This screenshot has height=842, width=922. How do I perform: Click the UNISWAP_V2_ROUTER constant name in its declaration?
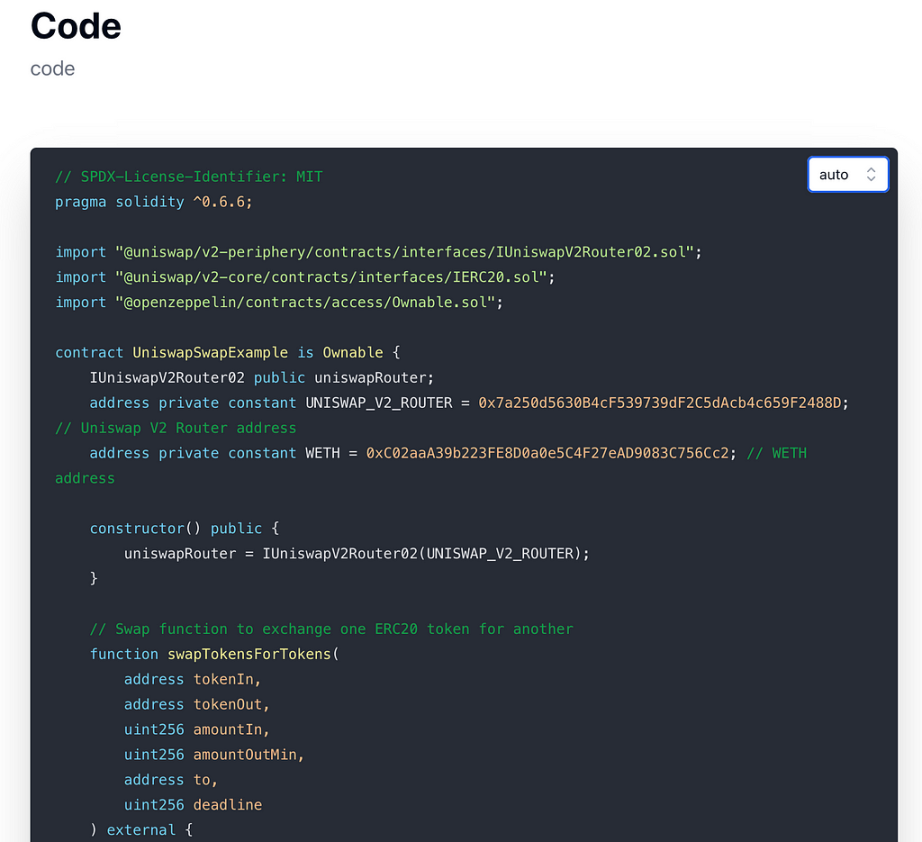pyautogui.click(x=379, y=403)
